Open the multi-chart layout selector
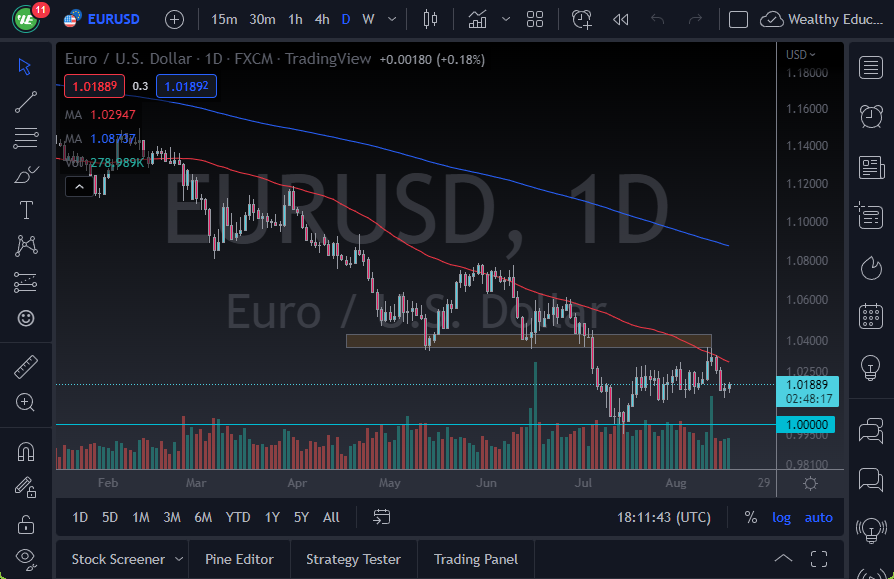The image size is (894, 579). point(536,18)
